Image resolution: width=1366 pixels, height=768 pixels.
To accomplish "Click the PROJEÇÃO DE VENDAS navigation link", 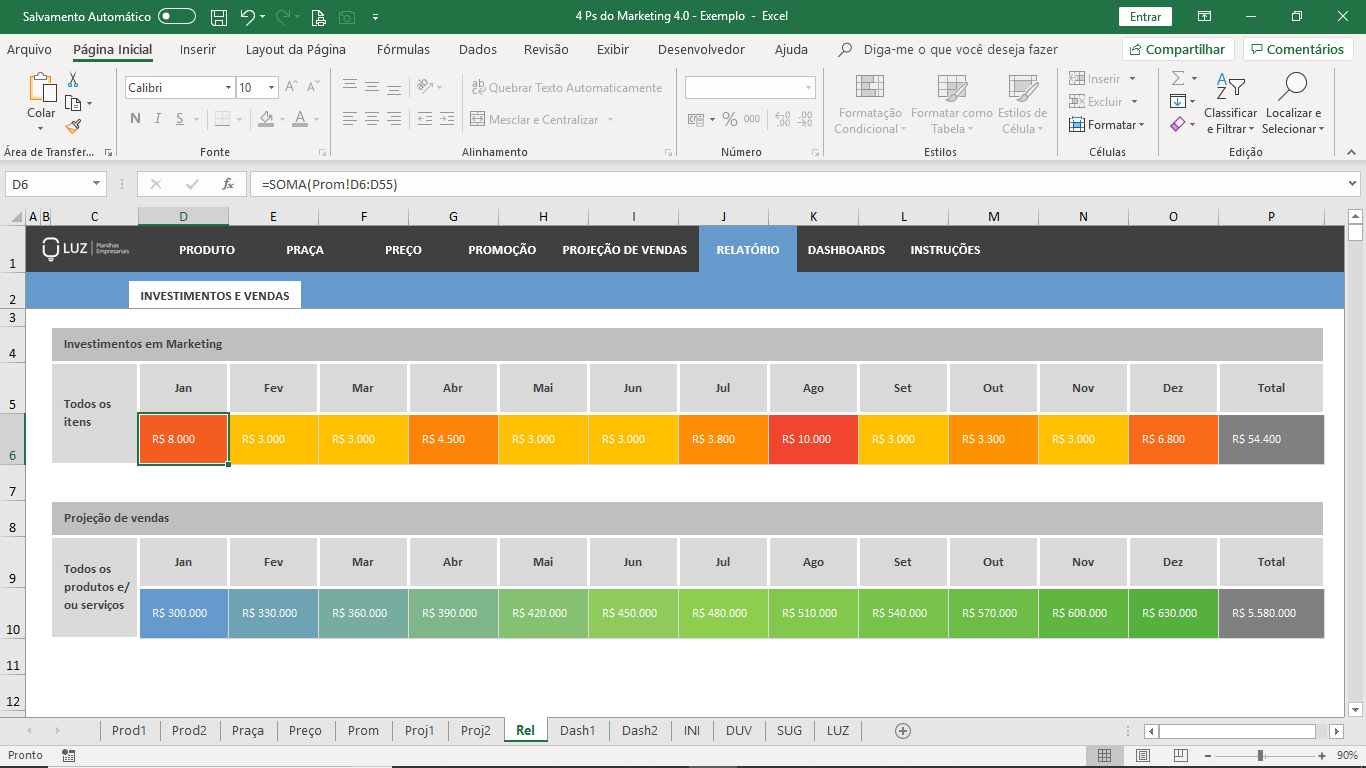I will 624,250.
